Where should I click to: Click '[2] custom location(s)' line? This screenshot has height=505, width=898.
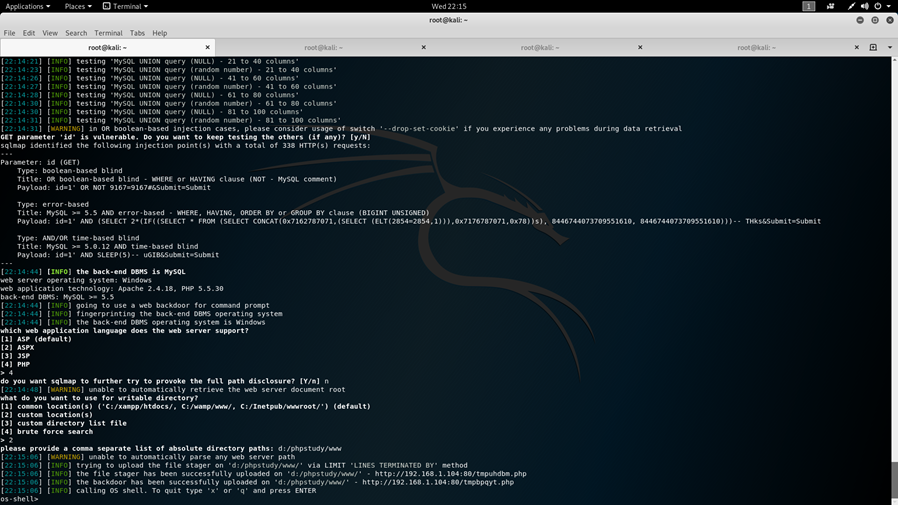point(46,415)
